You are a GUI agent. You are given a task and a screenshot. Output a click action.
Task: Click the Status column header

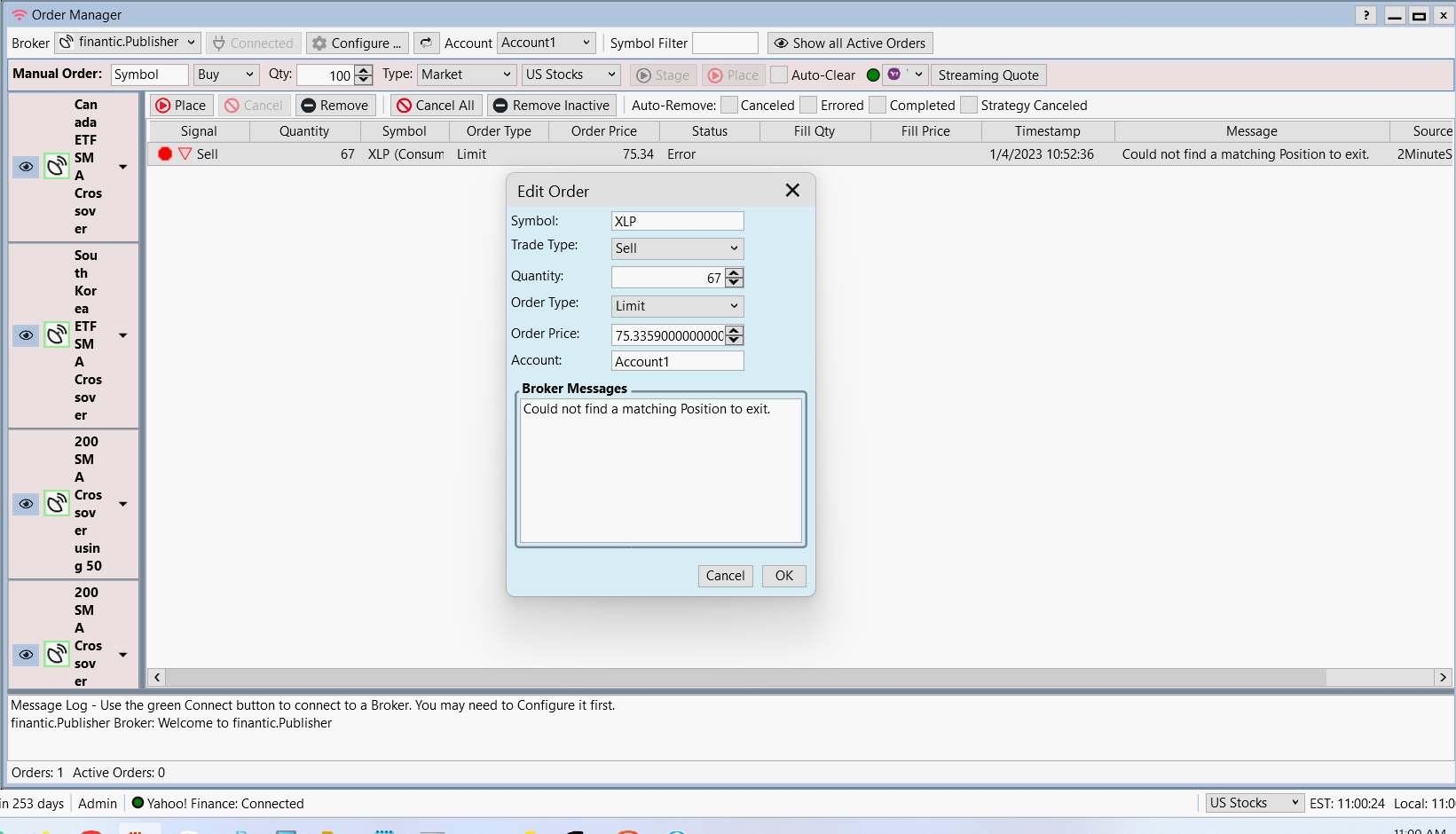pos(709,130)
